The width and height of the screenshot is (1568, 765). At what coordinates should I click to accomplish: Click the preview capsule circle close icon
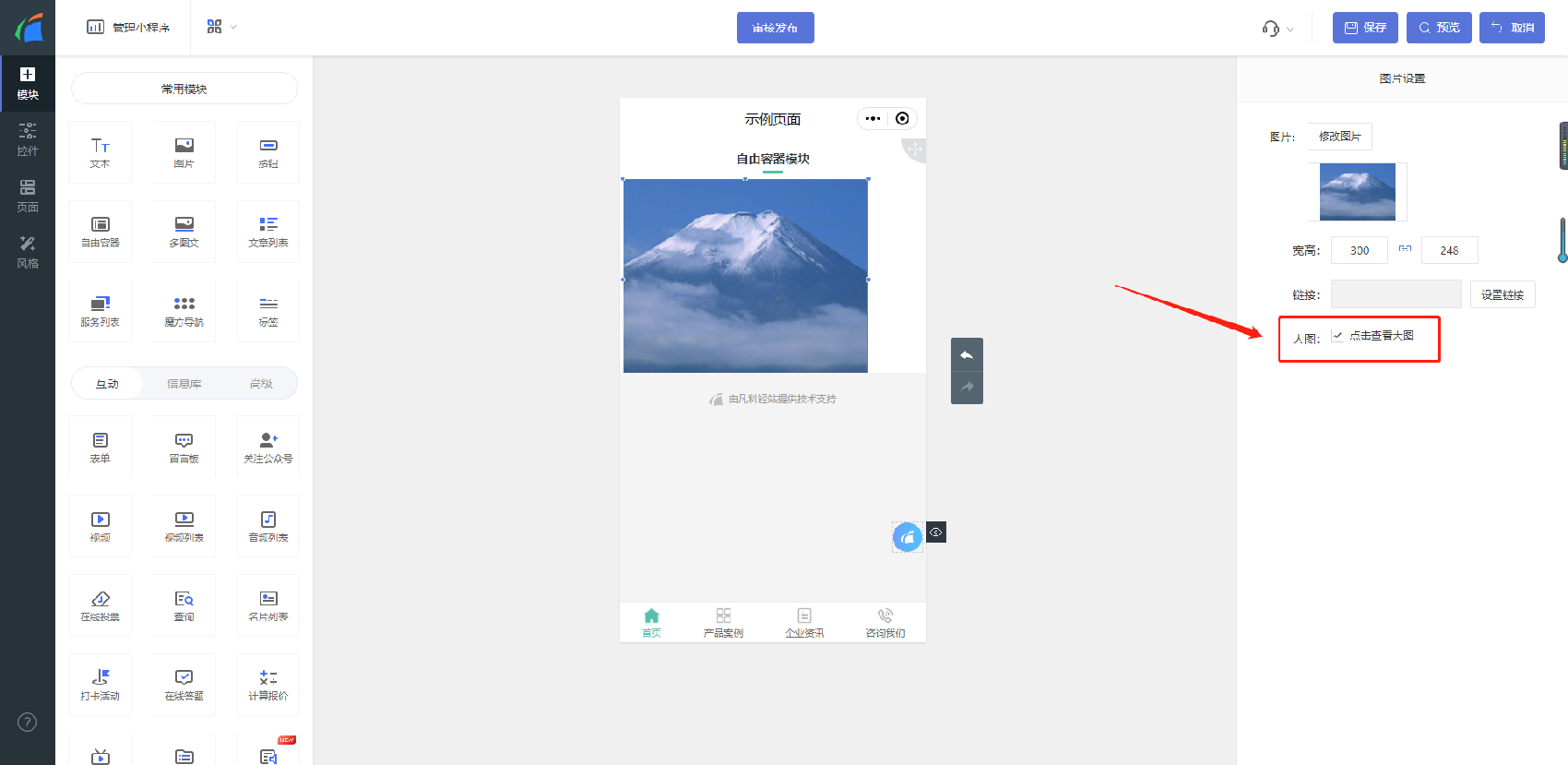[902, 118]
